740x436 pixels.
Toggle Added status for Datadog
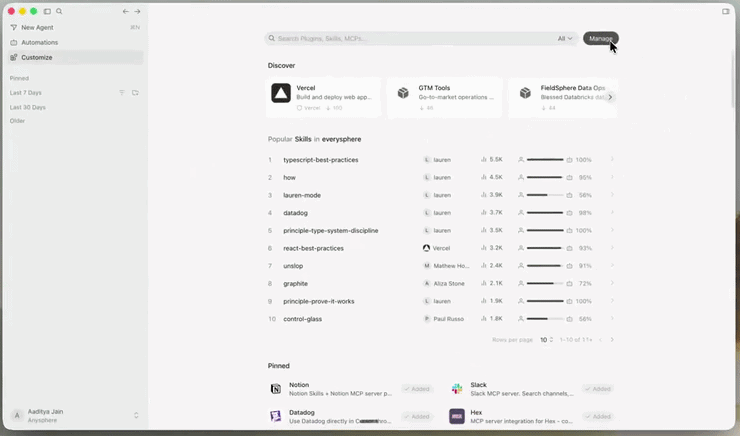click(x=417, y=417)
